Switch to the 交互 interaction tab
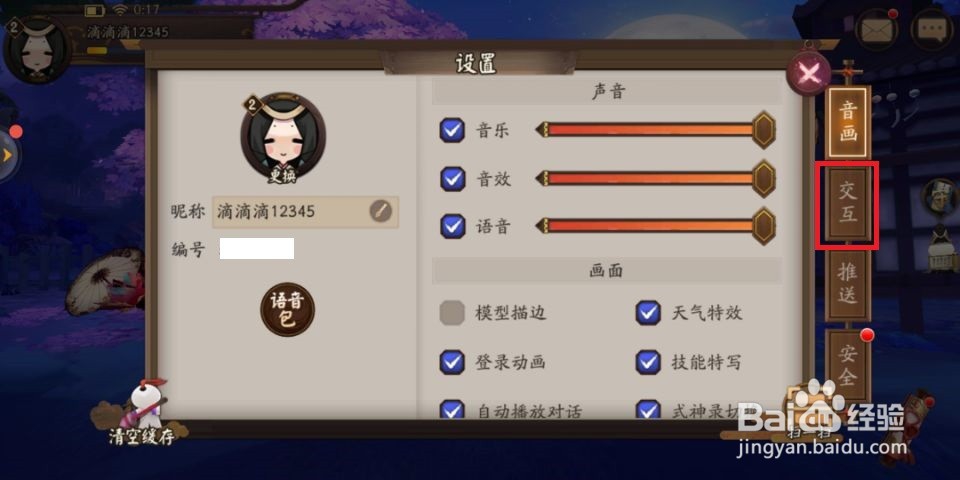960x480 pixels. (847, 204)
